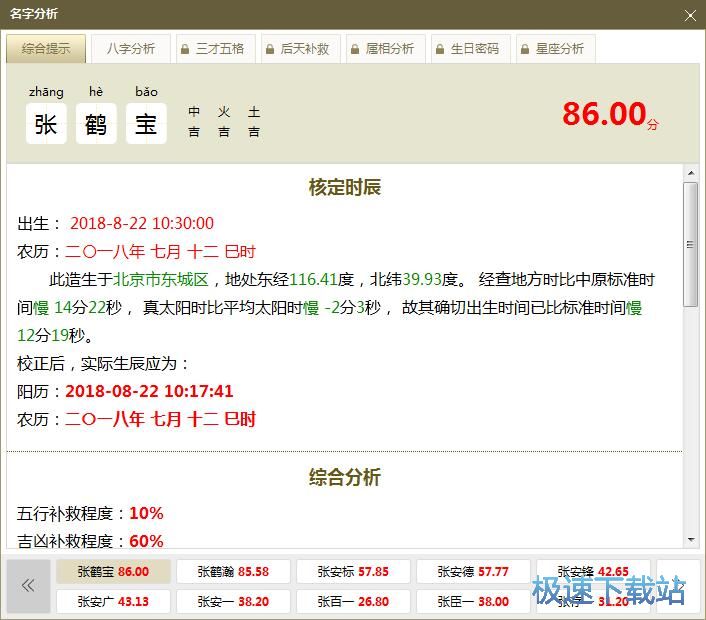Click the vertical scrollbar thumb

(690, 244)
